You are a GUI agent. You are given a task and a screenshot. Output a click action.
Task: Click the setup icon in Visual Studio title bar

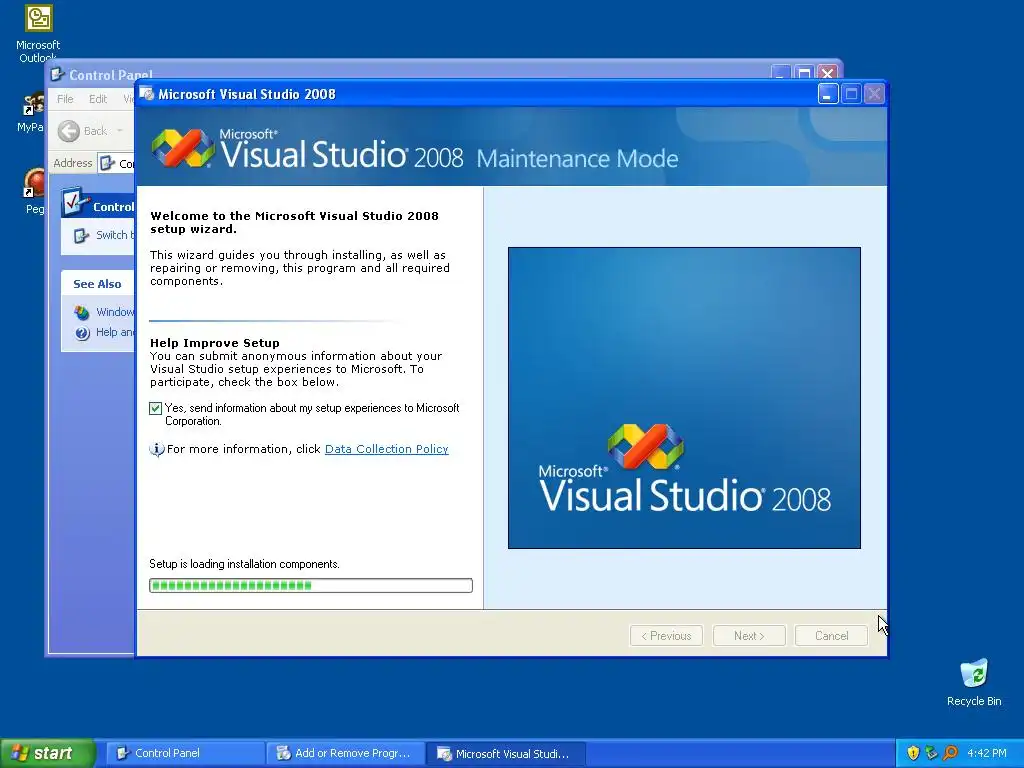tap(147, 94)
